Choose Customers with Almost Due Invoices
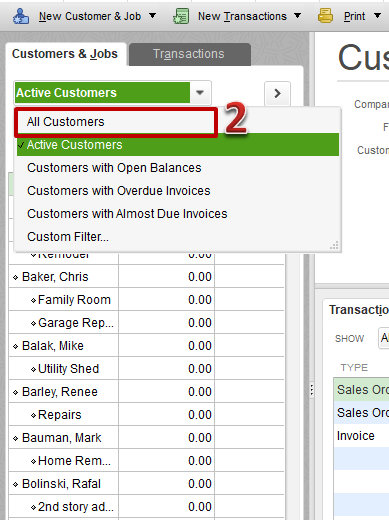 click(x=178, y=214)
